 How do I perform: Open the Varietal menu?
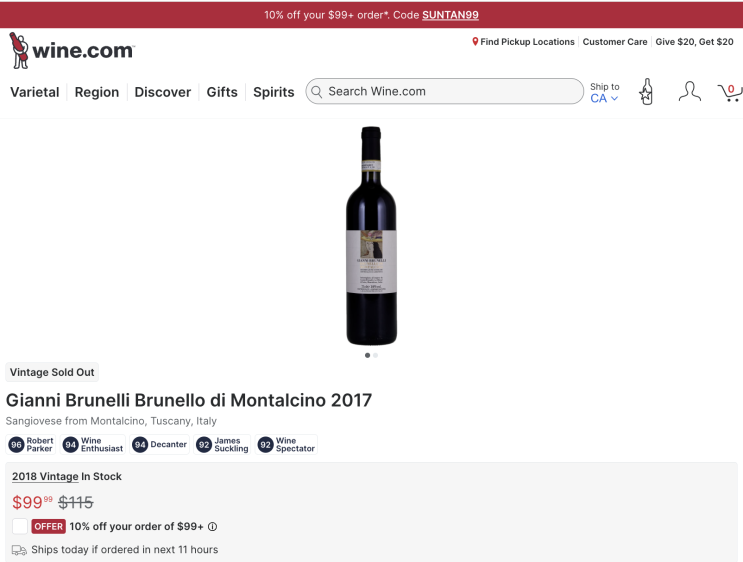(x=35, y=92)
